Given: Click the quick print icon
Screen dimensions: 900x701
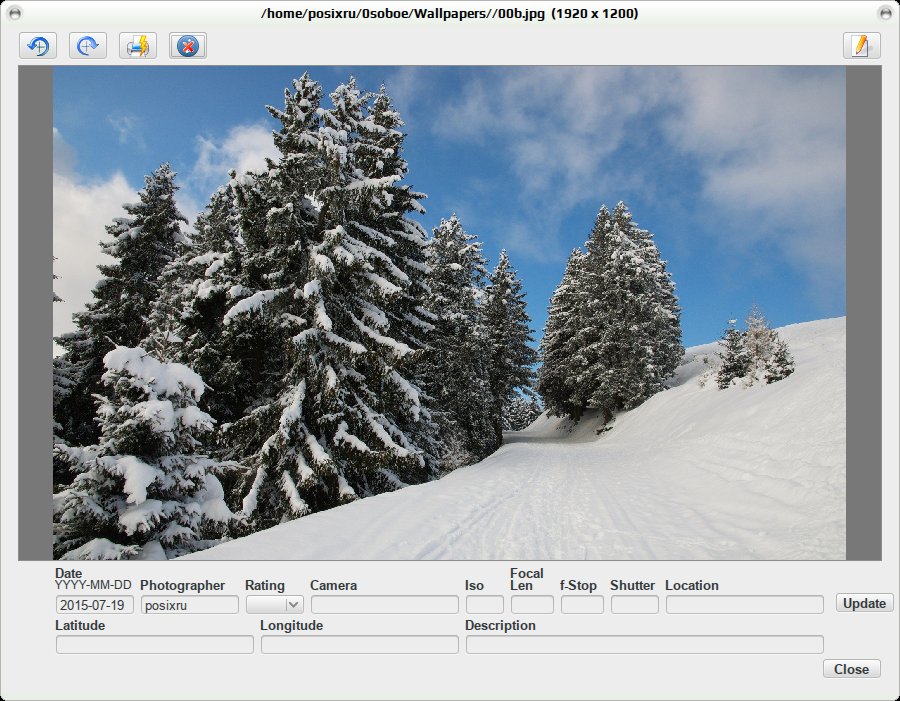Looking at the screenshot, I should point(138,46).
